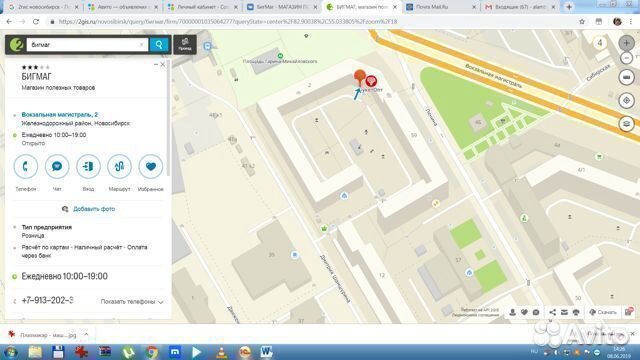
Task: Click the browser address bar URL
Action: (x=228, y=22)
